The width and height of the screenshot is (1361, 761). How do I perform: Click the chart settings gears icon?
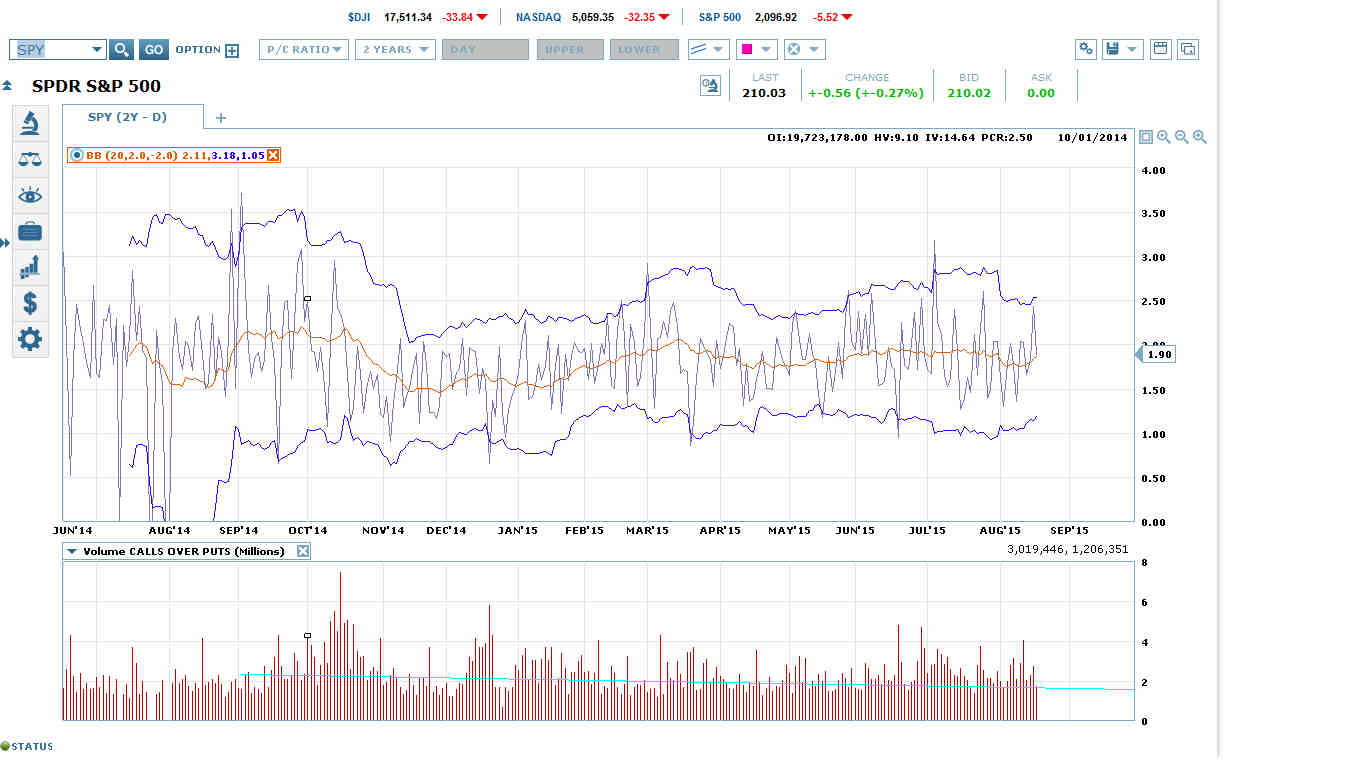[1086, 49]
